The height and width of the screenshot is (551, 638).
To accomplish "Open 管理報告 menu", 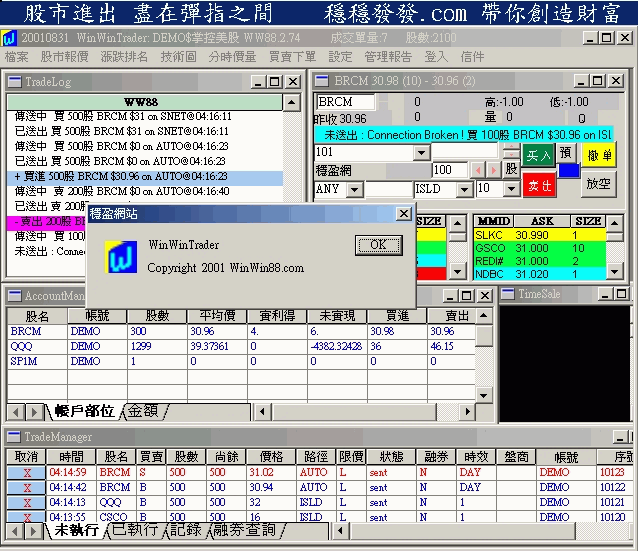I will tap(388, 57).
